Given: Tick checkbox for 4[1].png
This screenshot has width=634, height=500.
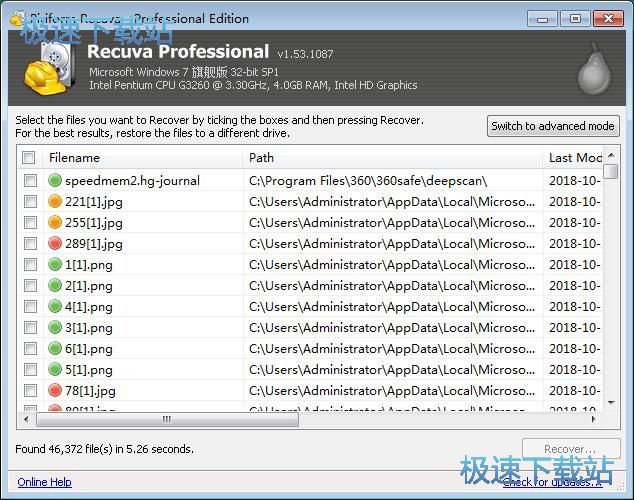Looking at the screenshot, I should coord(30,306).
